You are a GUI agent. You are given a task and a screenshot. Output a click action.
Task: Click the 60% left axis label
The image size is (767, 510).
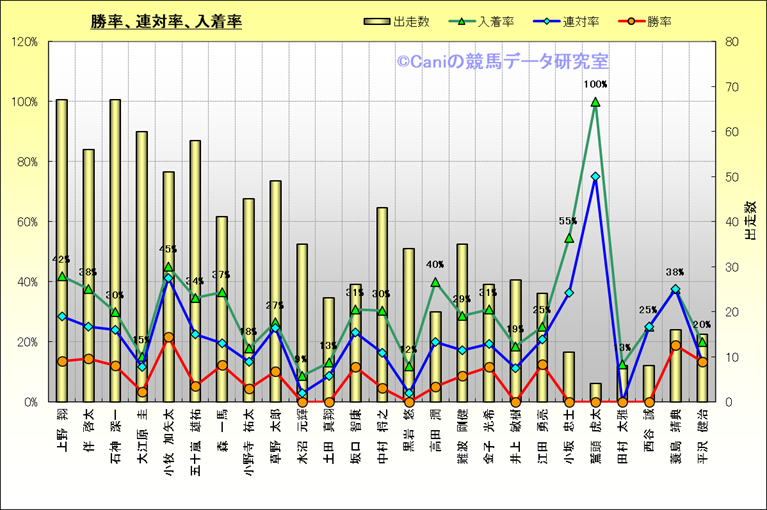(x=26, y=222)
